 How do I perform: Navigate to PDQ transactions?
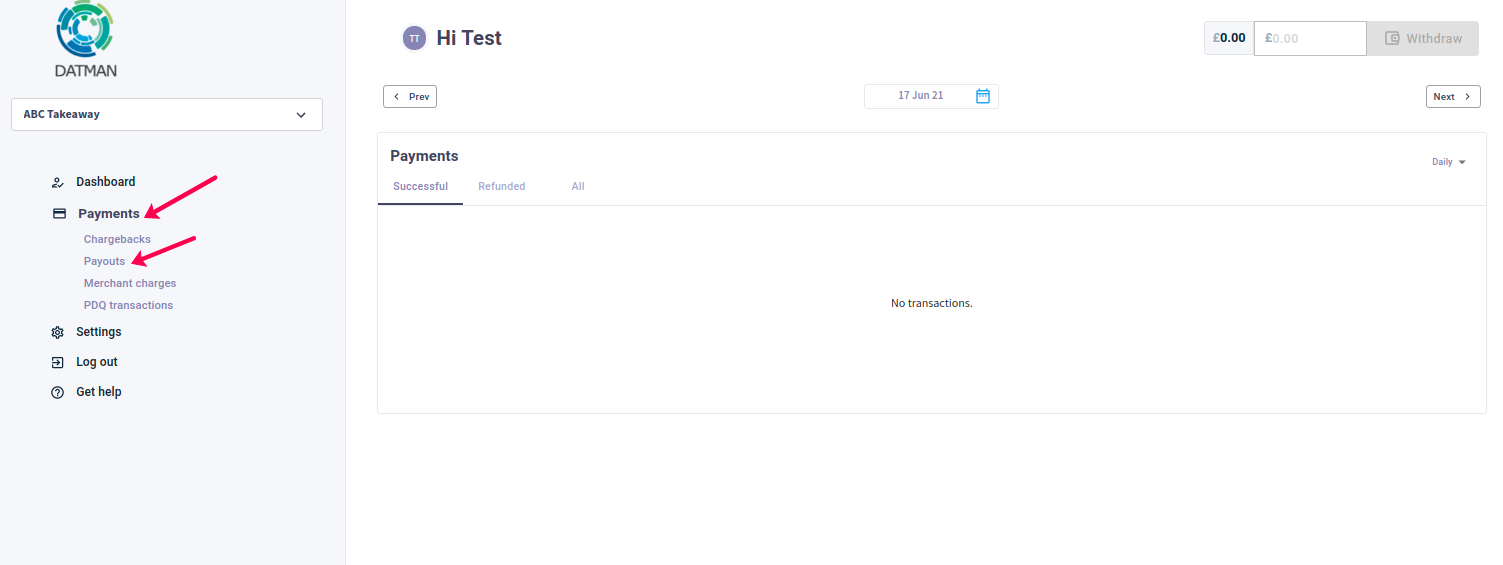pyautogui.click(x=128, y=306)
